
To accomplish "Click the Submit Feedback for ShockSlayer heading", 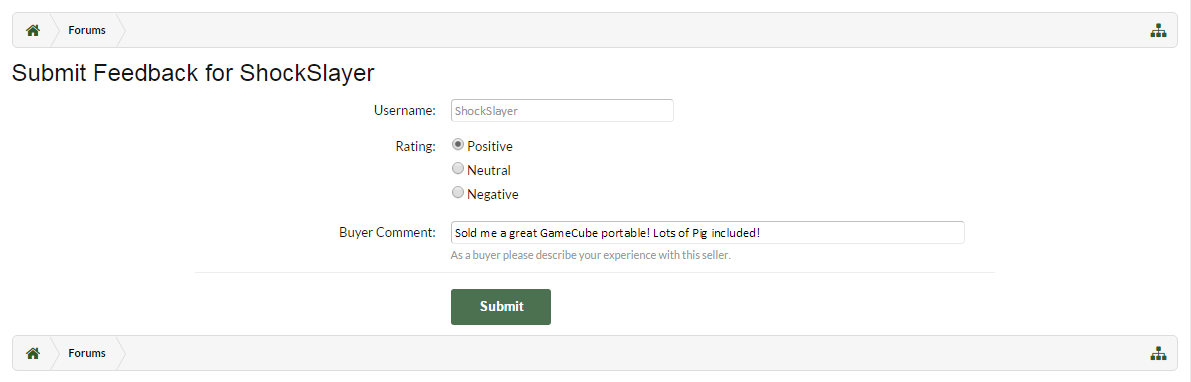I will tap(194, 73).
